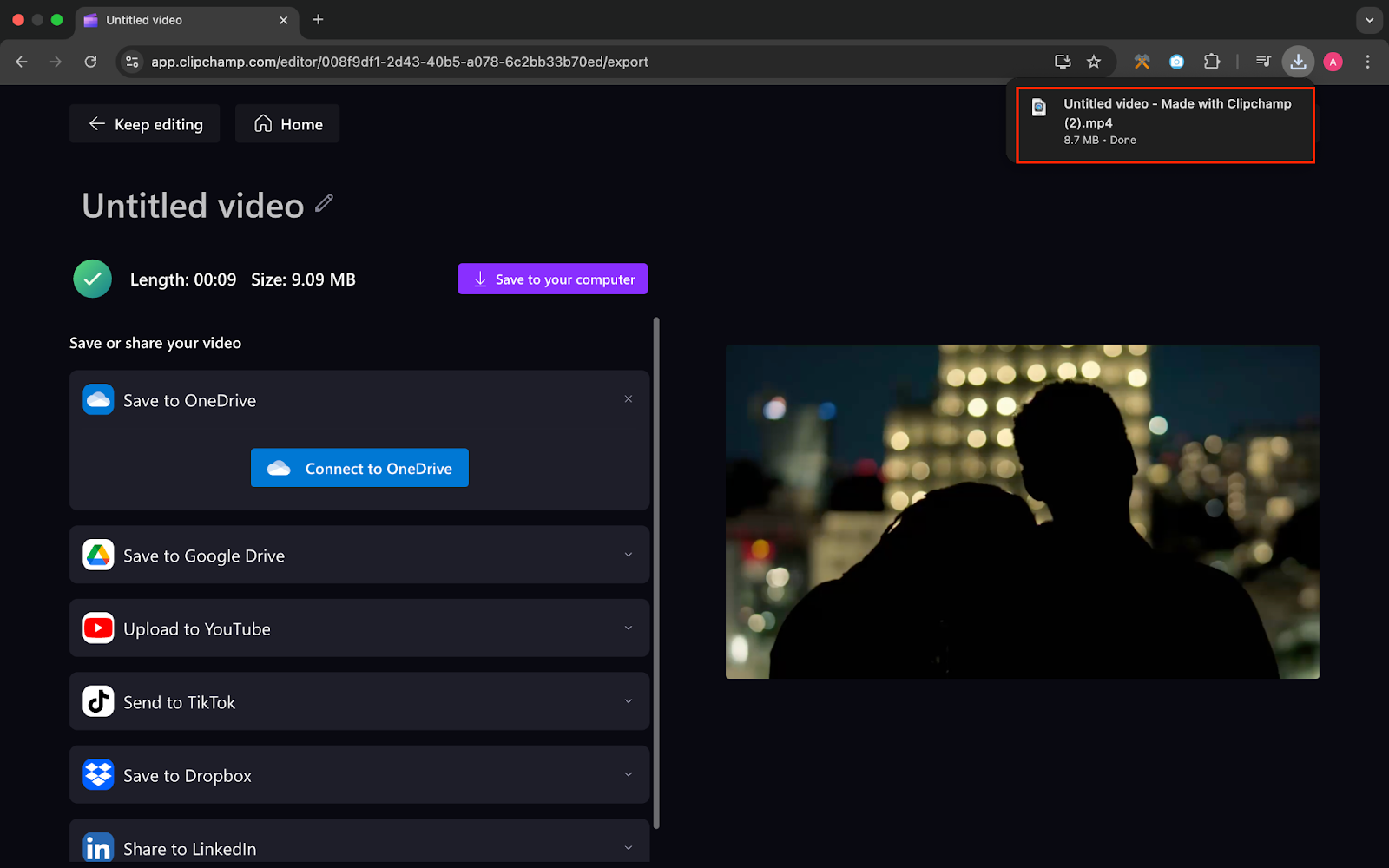The width and height of the screenshot is (1389, 868).
Task: Expand the Save to Google Drive option
Action: (x=629, y=555)
